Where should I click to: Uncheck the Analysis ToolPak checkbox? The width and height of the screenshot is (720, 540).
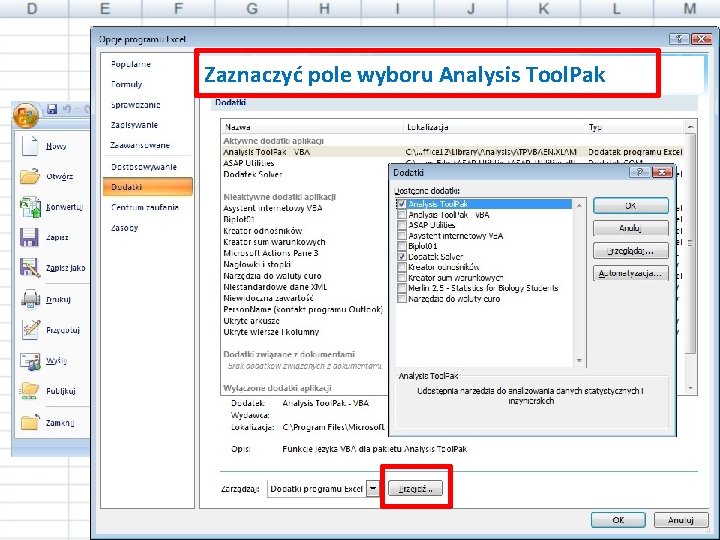[402, 204]
